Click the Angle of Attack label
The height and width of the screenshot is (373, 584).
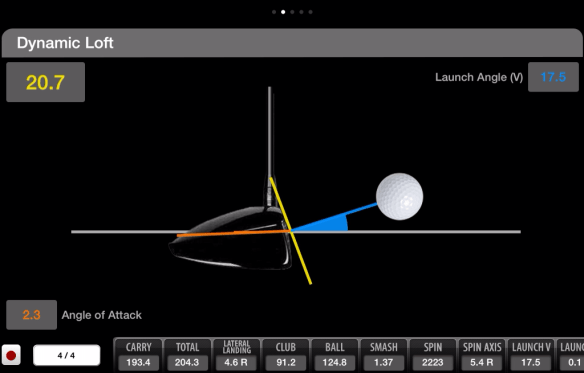[101, 315]
